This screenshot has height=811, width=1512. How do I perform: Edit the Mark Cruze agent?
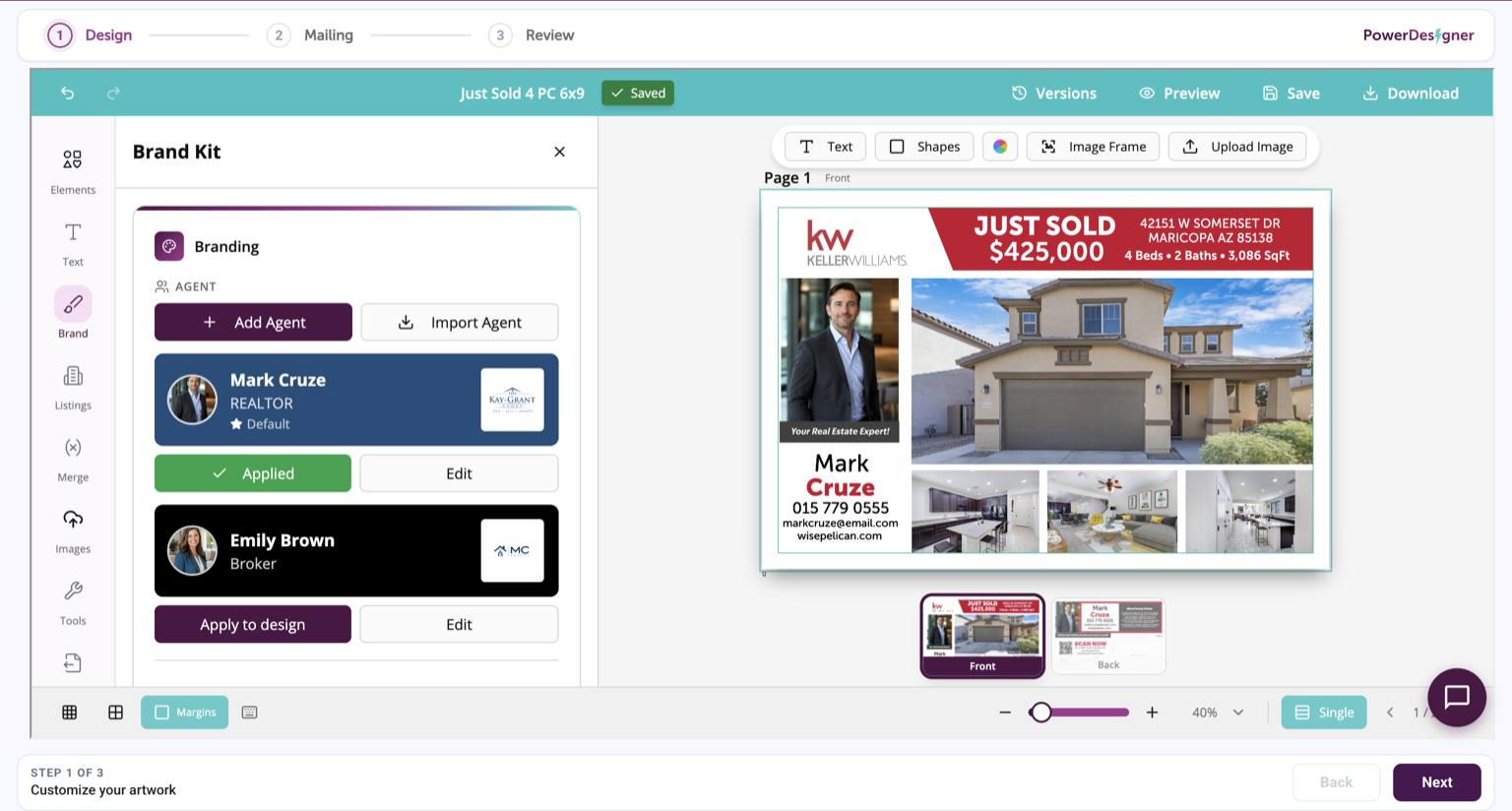tap(460, 473)
